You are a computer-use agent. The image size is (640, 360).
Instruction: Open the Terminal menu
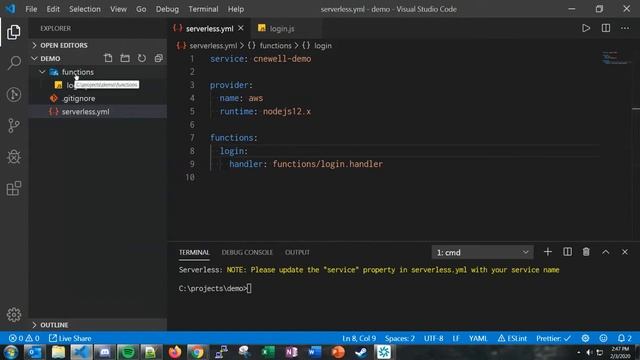[203, 9]
